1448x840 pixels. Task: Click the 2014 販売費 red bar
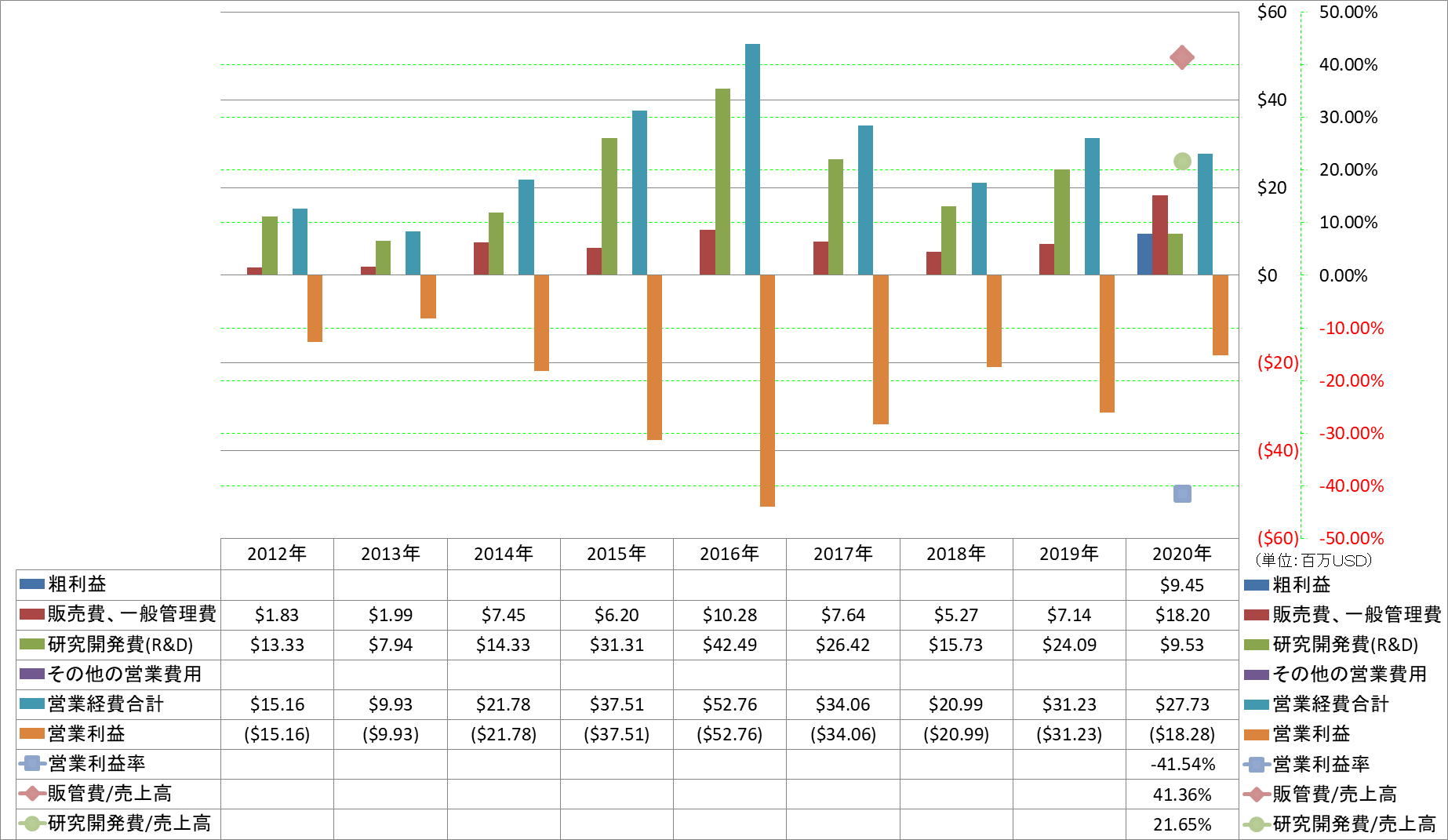coord(481,258)
